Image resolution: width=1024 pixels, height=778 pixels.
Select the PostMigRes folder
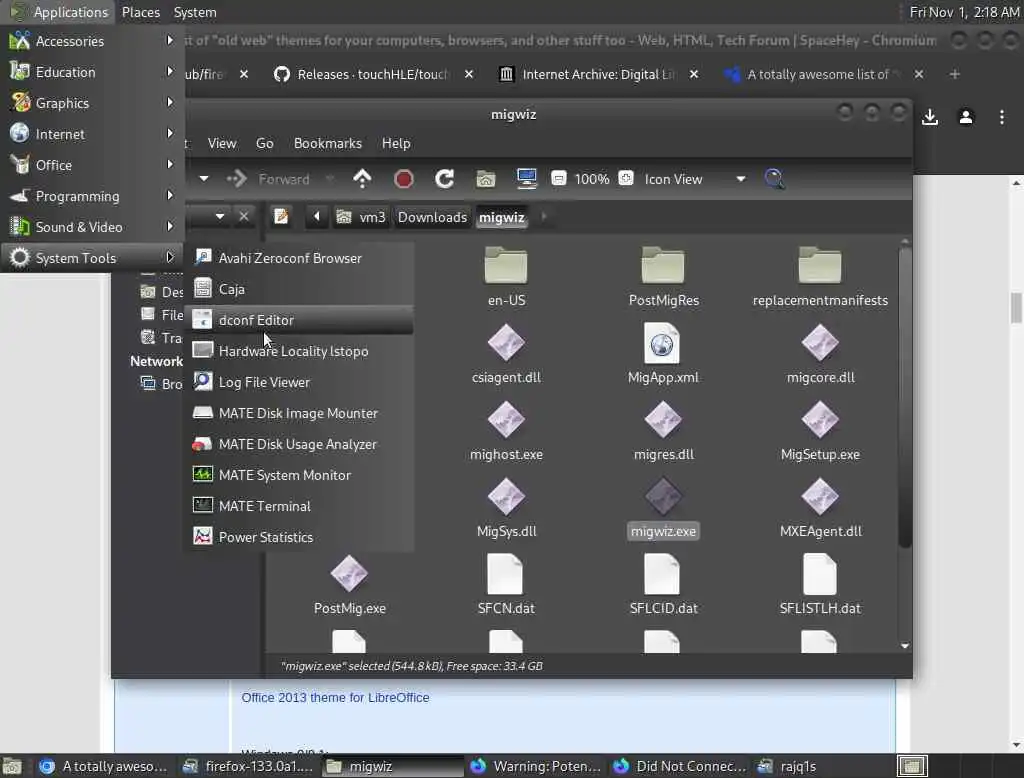(x=664, y=276)
